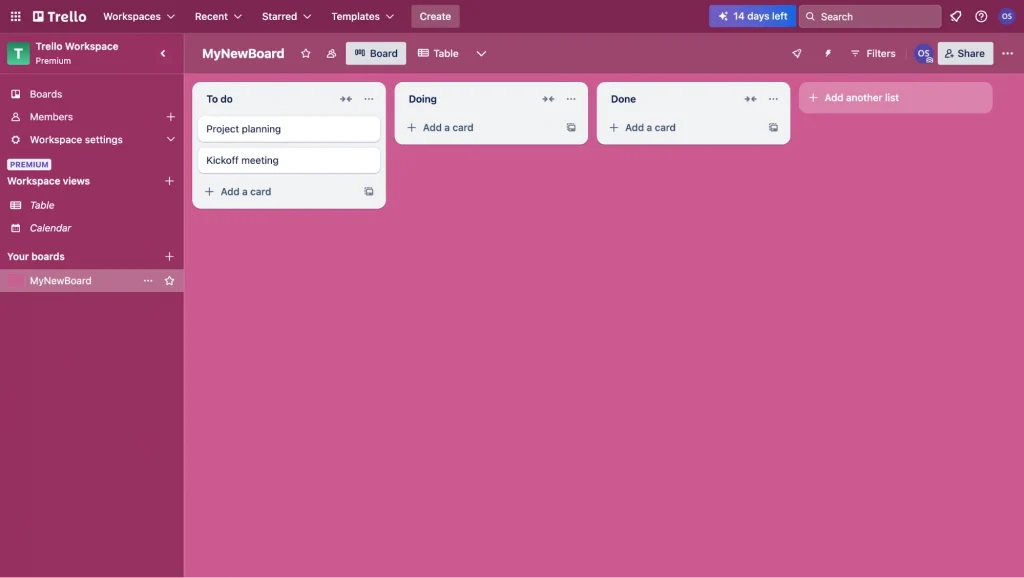Collapse the Done list
Screen dimensions: 1024x578
[x=750, y=99]
